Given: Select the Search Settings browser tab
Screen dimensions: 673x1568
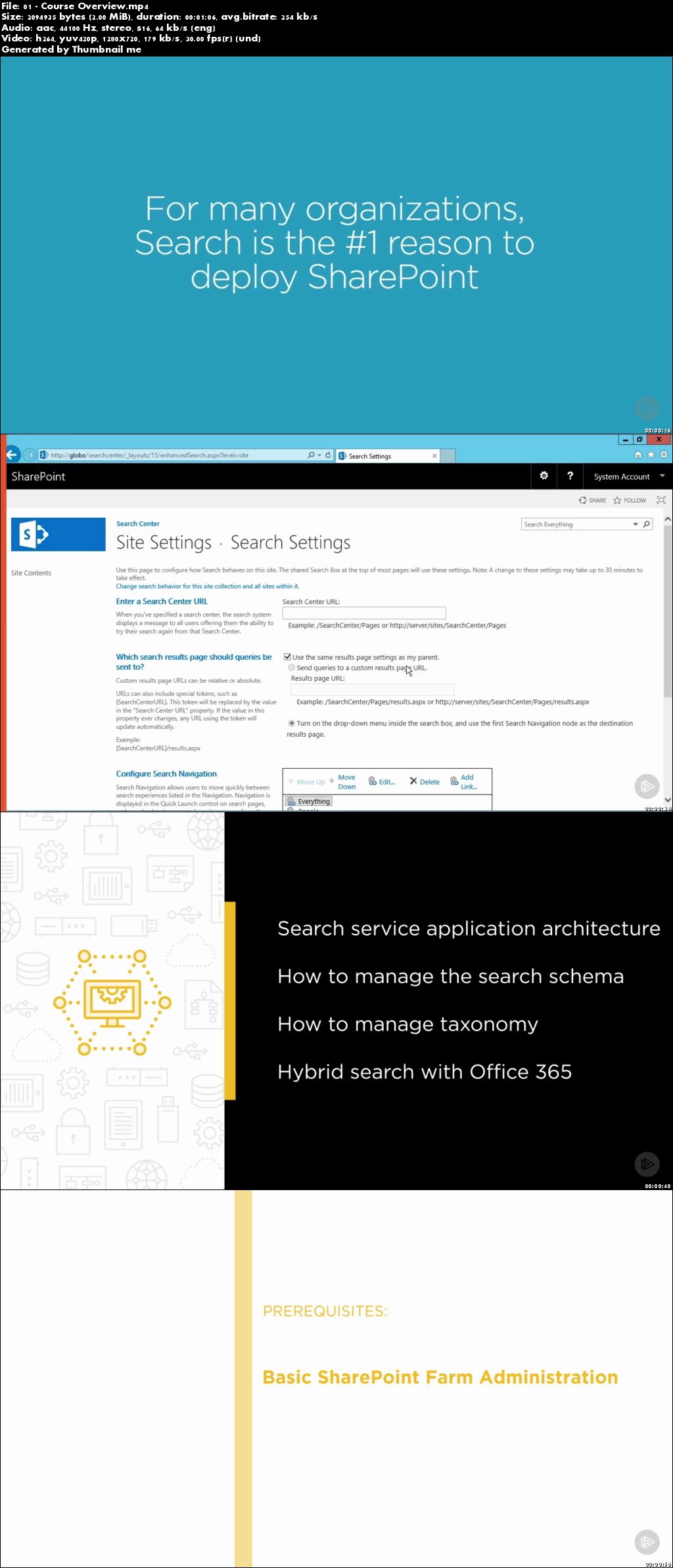Looking at the screenshot, I should tap(388, 455).
